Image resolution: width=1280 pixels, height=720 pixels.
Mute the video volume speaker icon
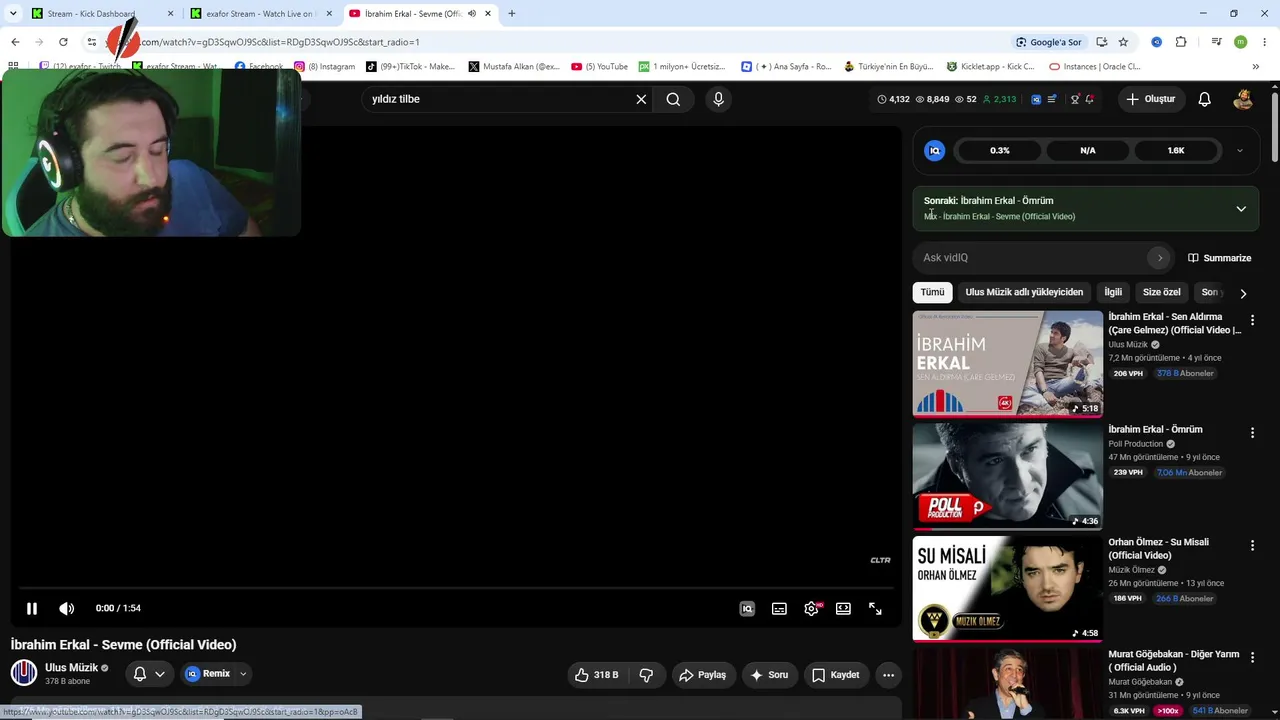pos(67,608)
